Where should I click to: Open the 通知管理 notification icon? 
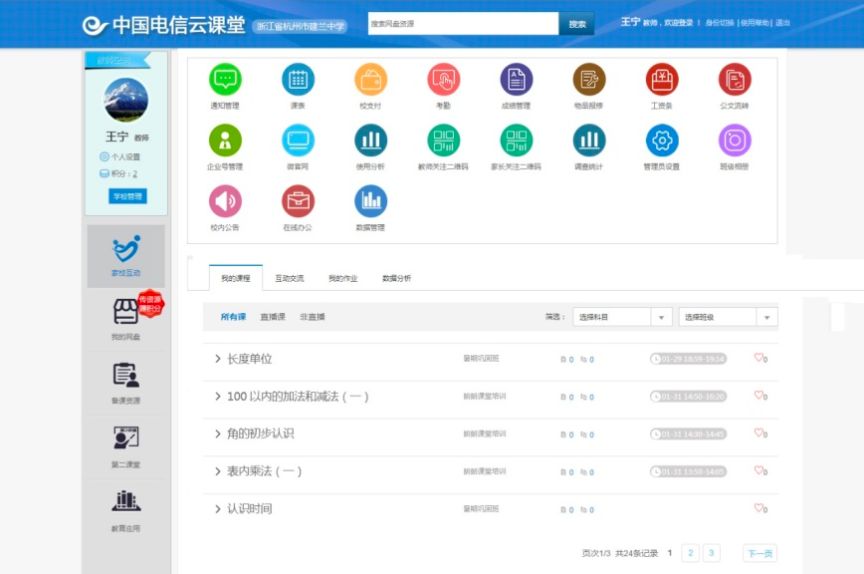point(225,80)
